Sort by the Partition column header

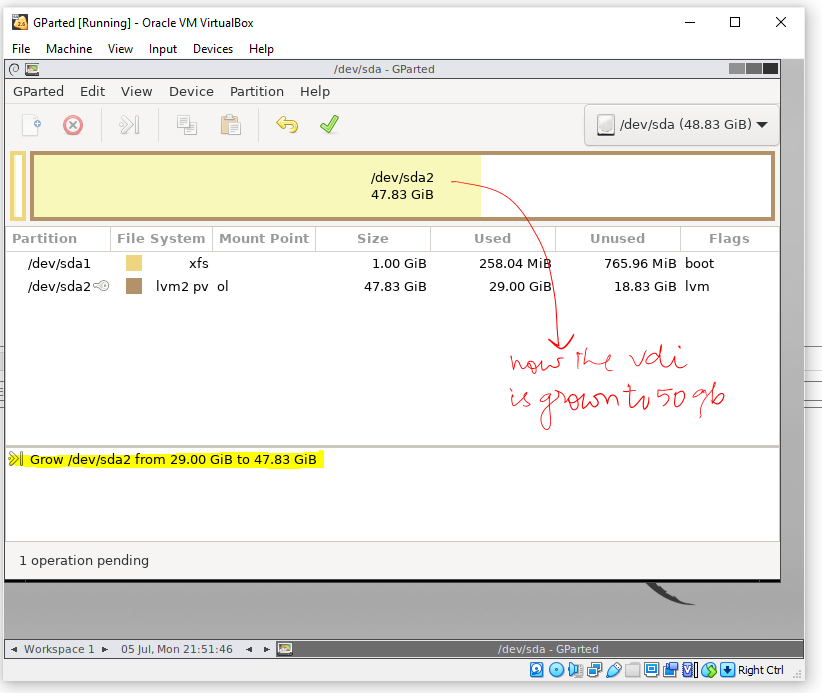pyautogui.click(x=58, y=239)
